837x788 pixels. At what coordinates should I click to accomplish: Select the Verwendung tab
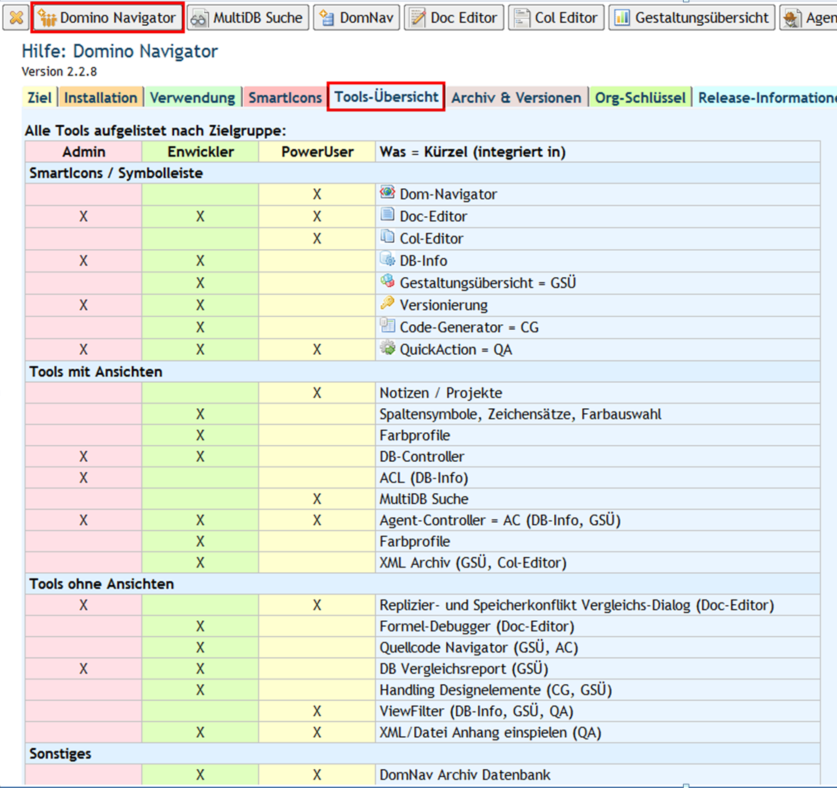point(193,98)
